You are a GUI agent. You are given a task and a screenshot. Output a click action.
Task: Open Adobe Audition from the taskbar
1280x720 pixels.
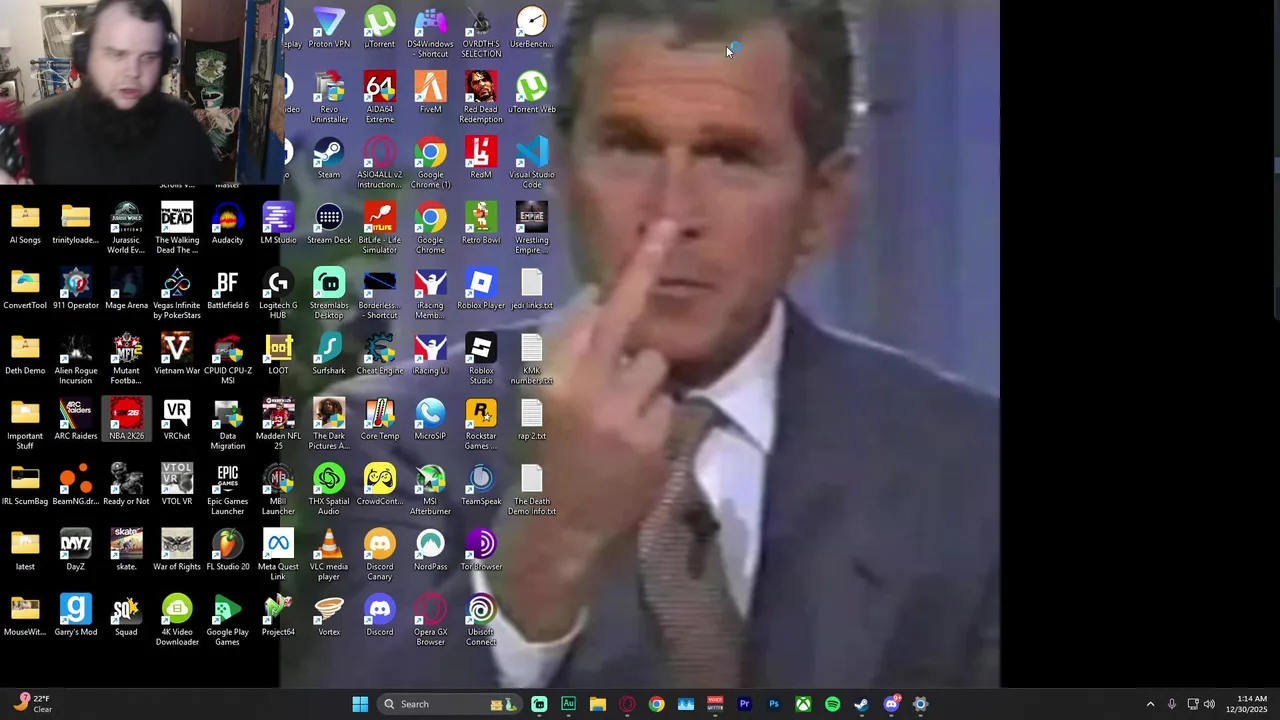tap(568, 704)
